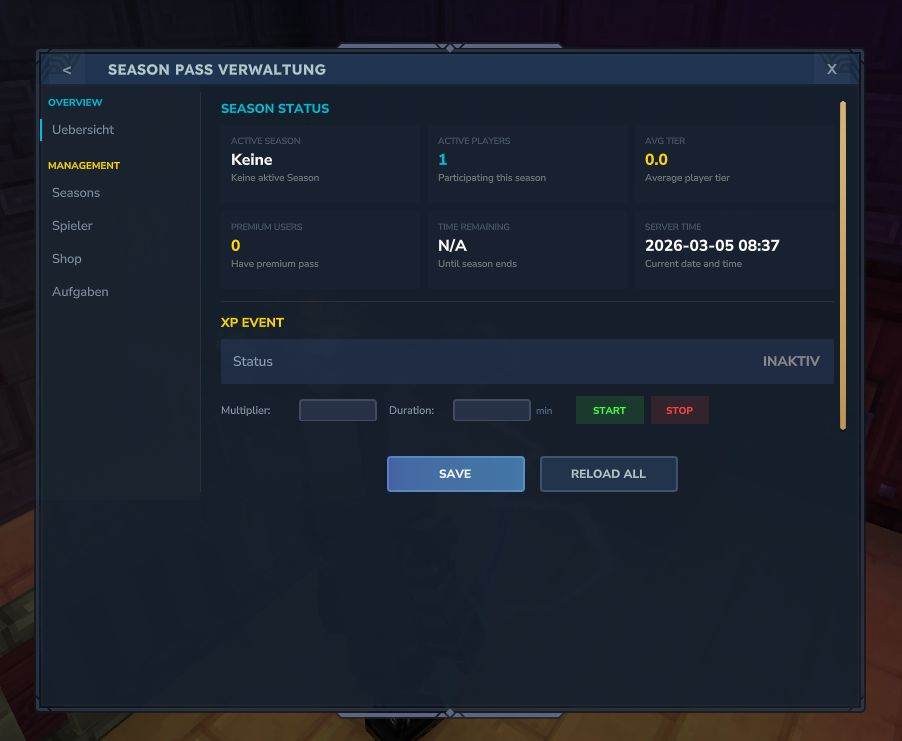902x741 pixels.
Task: Click the Multiplier input field
Action: pyautogui.click(x=338, y=410)
